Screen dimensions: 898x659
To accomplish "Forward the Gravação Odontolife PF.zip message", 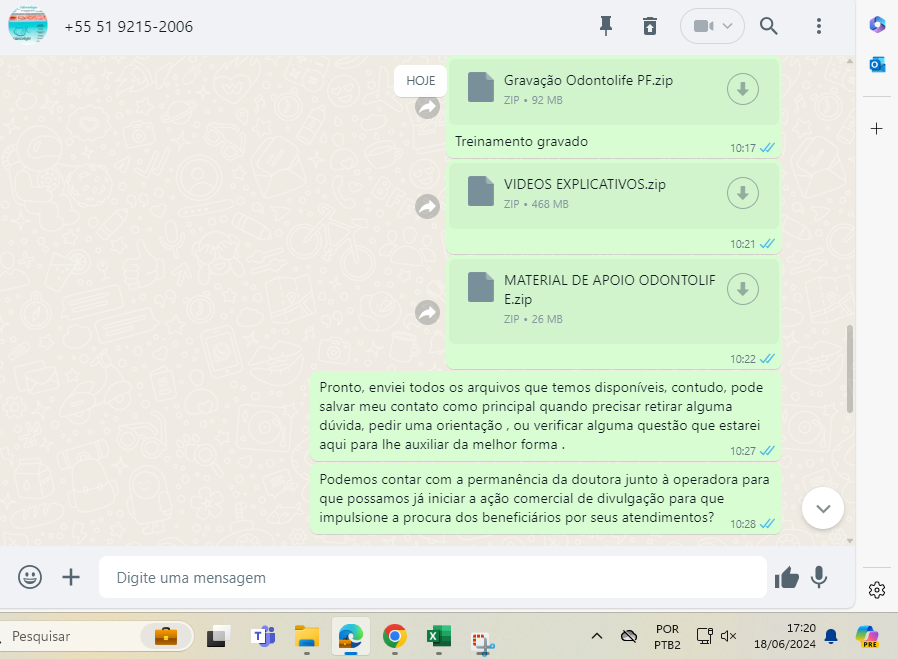I will pos(428,107).
